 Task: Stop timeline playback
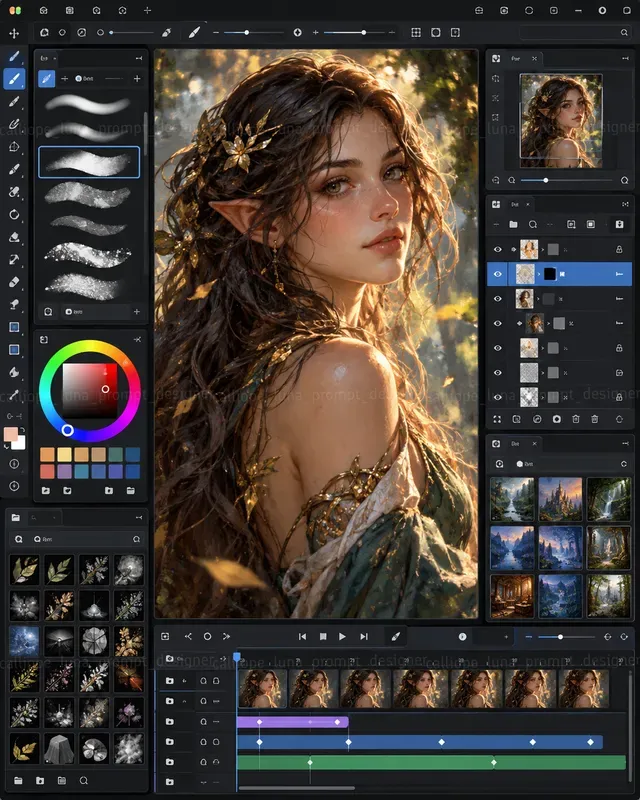click(323, 636)
